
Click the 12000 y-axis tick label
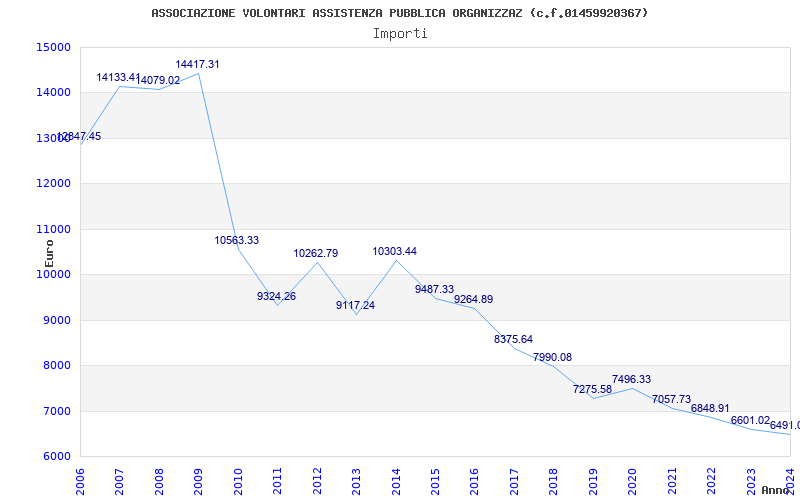click(x=53, y=184)
